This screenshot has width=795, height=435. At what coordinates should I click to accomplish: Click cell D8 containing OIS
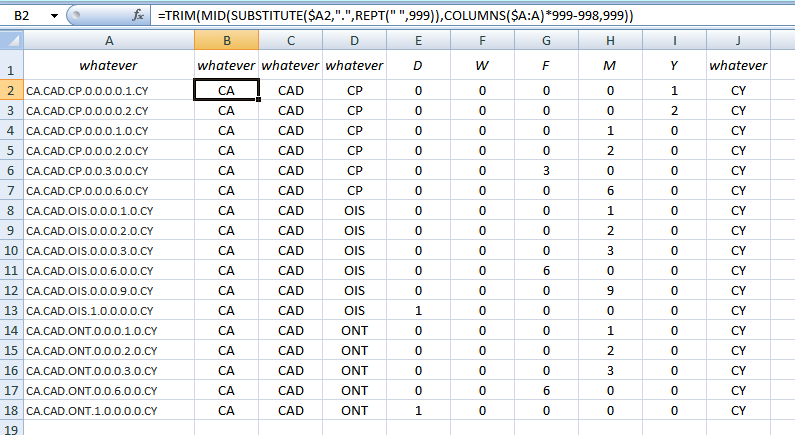point(354,211)
